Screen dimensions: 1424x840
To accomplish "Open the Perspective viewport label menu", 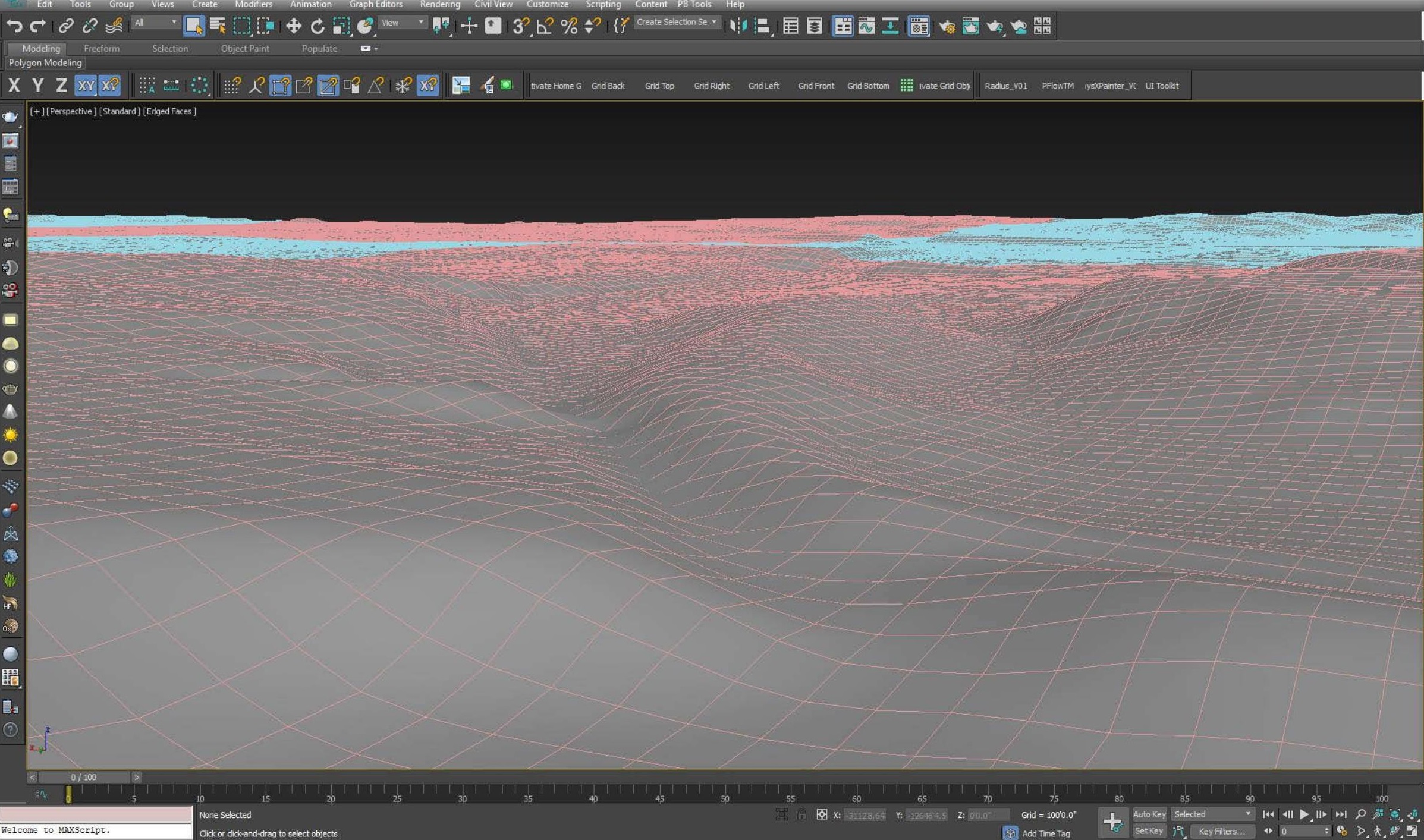I will click(x=71, y=111).
